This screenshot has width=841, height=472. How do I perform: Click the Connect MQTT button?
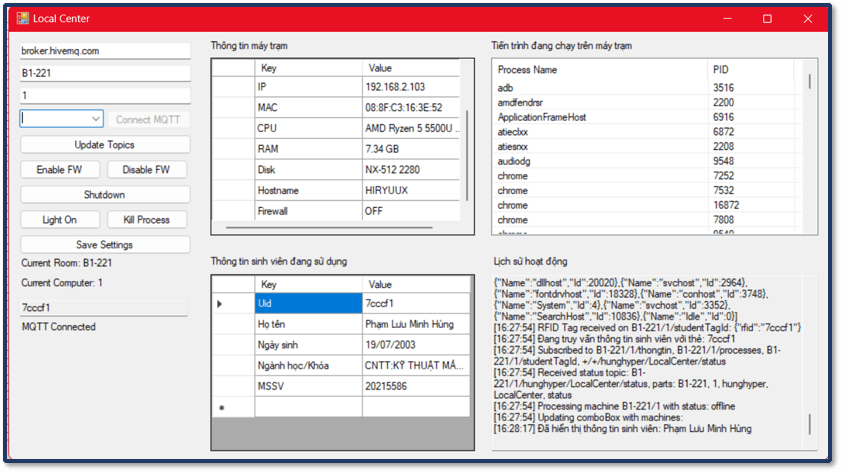pyautogui.click(x=148, y=120)
